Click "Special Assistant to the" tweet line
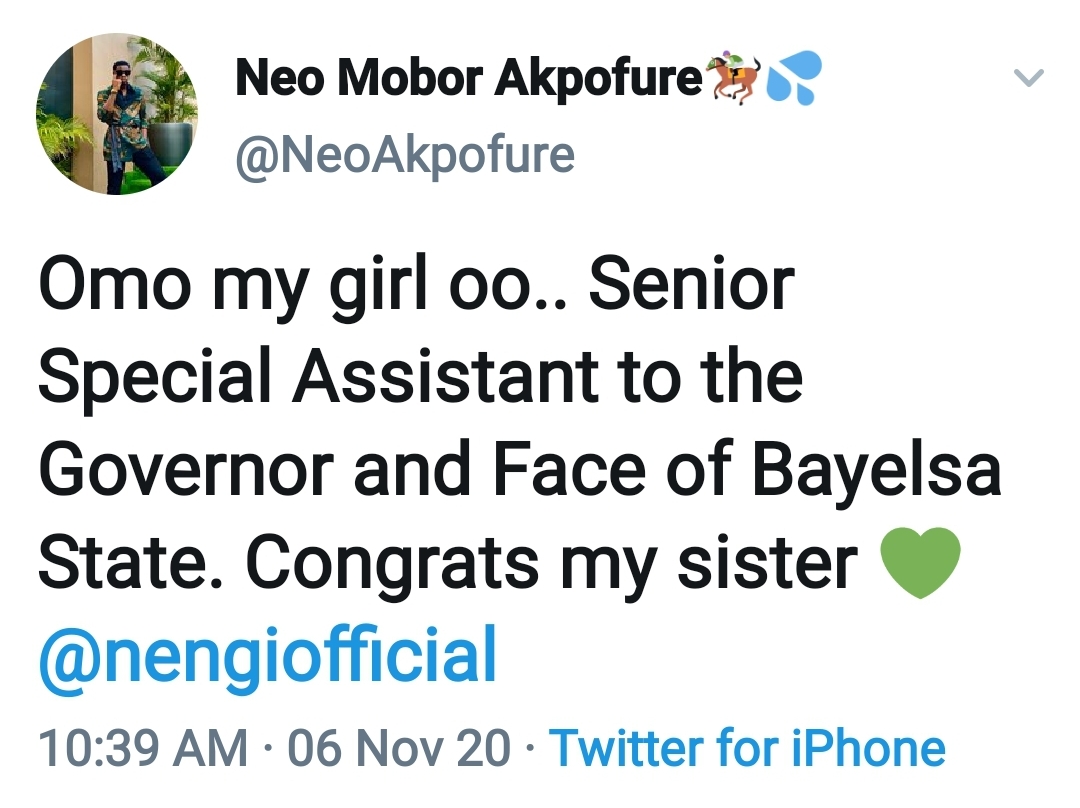The height and width of the screenshot is (808, 1080). click(420, 378)
